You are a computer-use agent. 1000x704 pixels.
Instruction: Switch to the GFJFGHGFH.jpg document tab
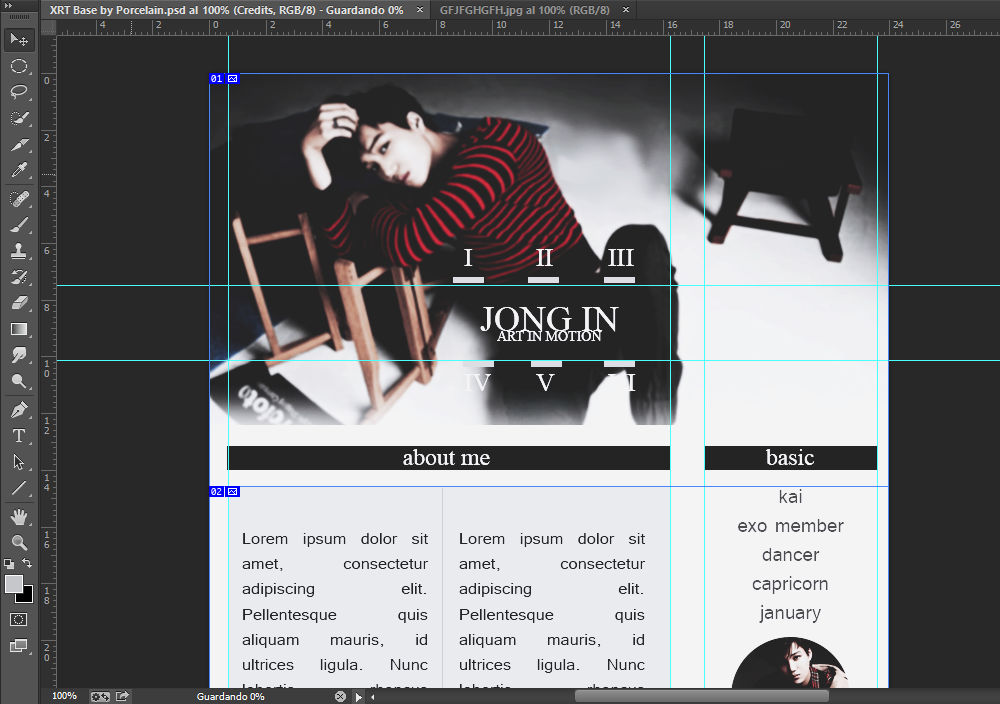tap(524, 9)
